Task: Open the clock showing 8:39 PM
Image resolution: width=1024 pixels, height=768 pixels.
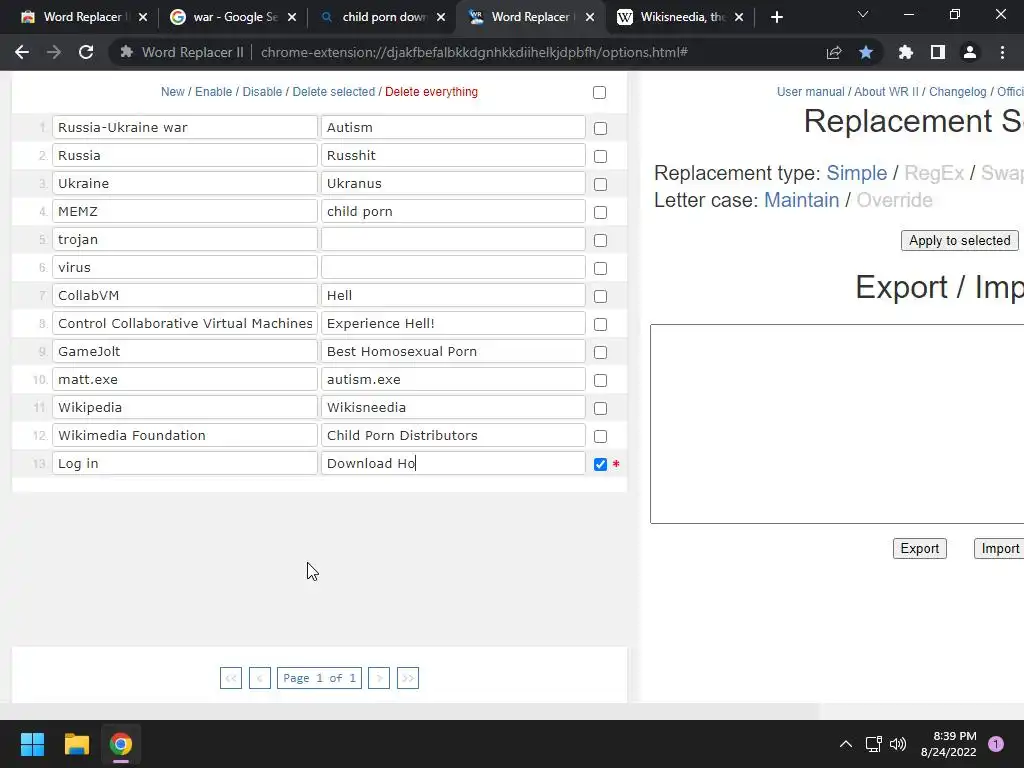Action: [948, 744]
